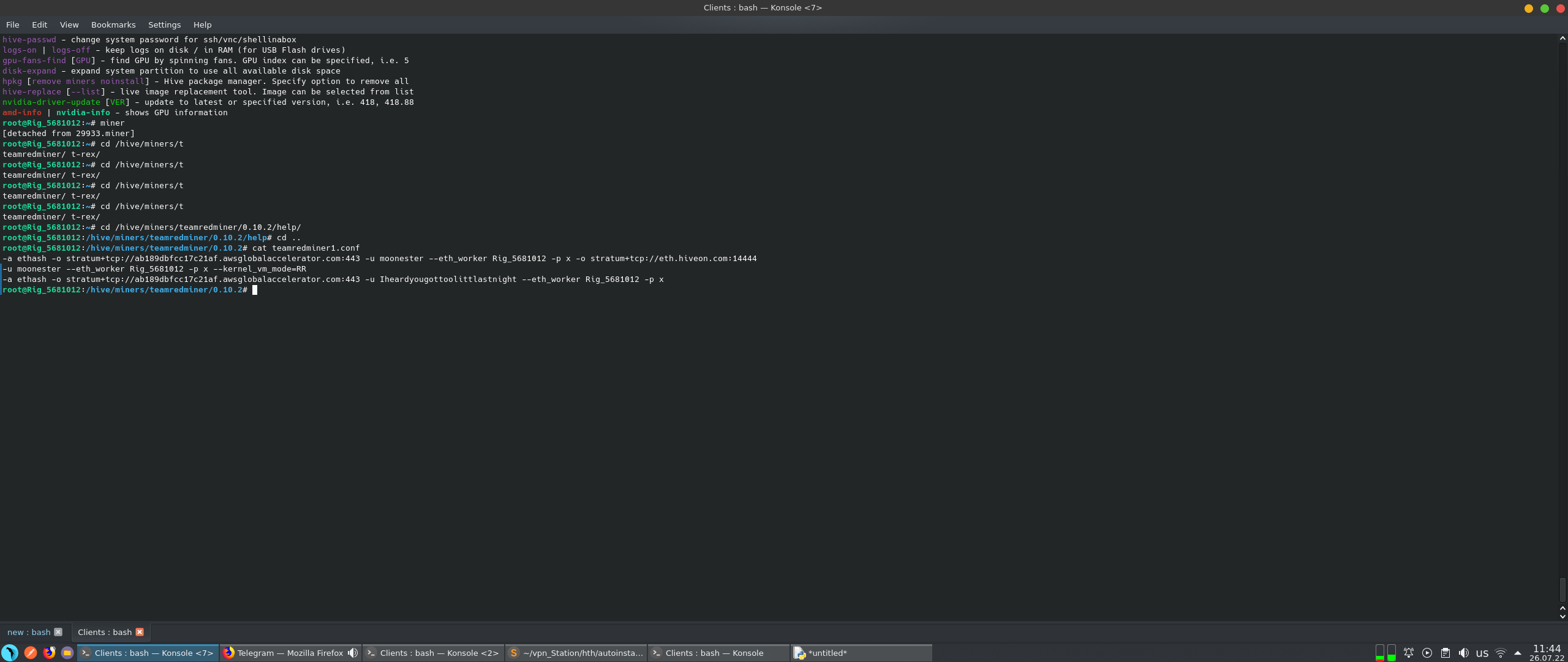Mute audio via the tray volume icon
The height and width of the screenshot is (662, 1568).
1464,653
